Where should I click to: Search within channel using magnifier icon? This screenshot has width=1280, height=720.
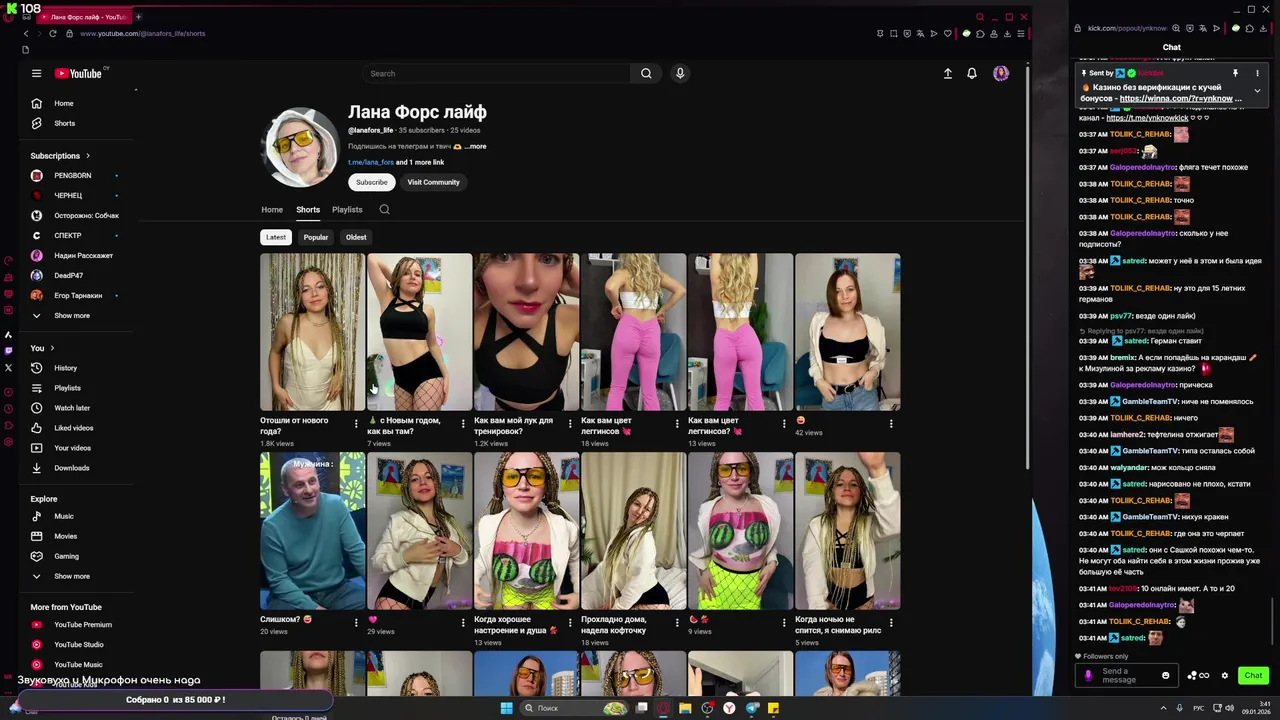(384, 209)
